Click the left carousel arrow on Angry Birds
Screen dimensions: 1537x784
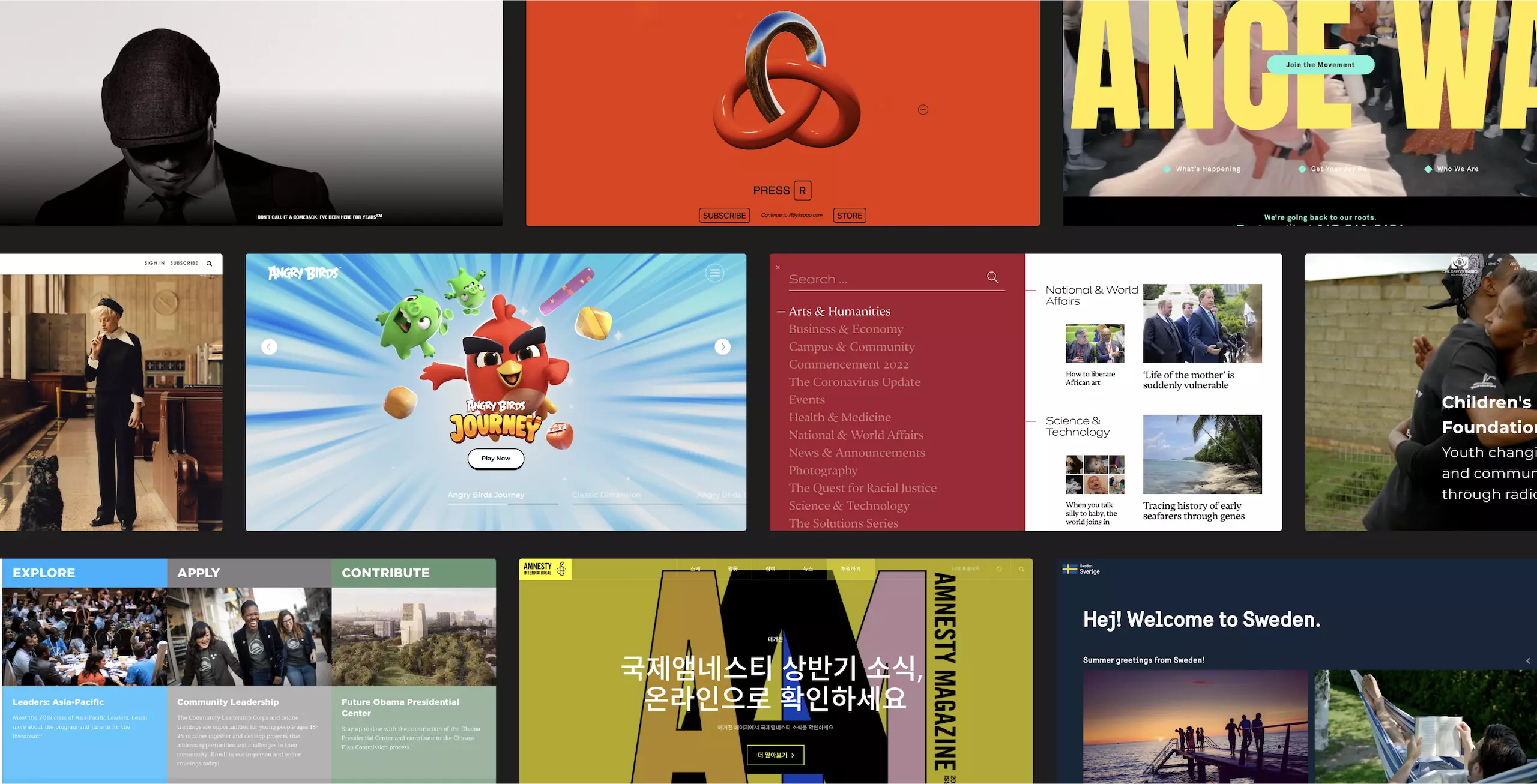(269, 346)
